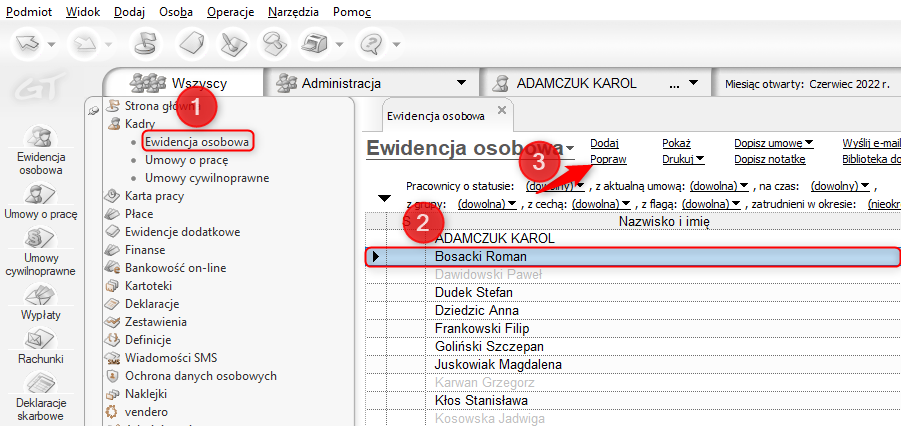Open the Narzędzia menu
This screenshot has height=426, width=901.
point(294,12)
